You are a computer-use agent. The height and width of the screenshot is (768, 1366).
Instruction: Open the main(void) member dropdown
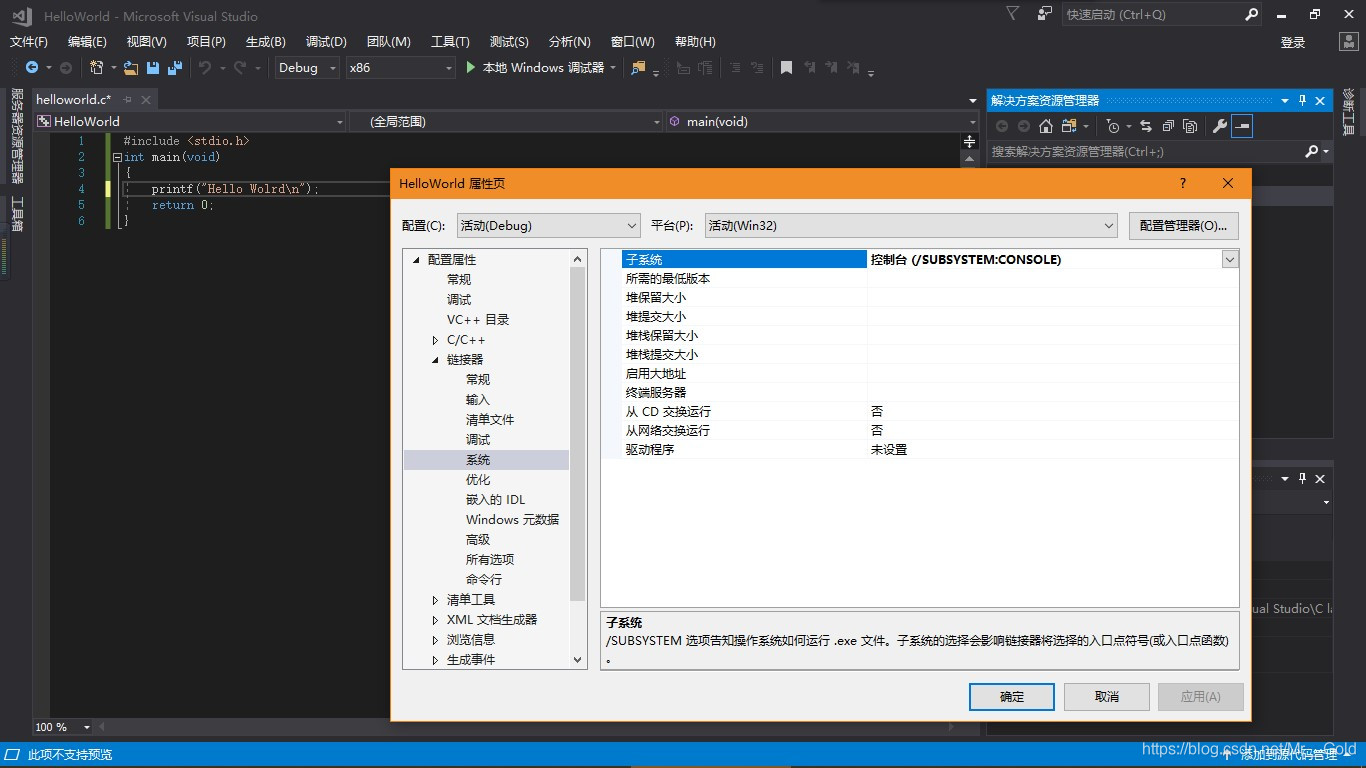[x=822, y=121]
